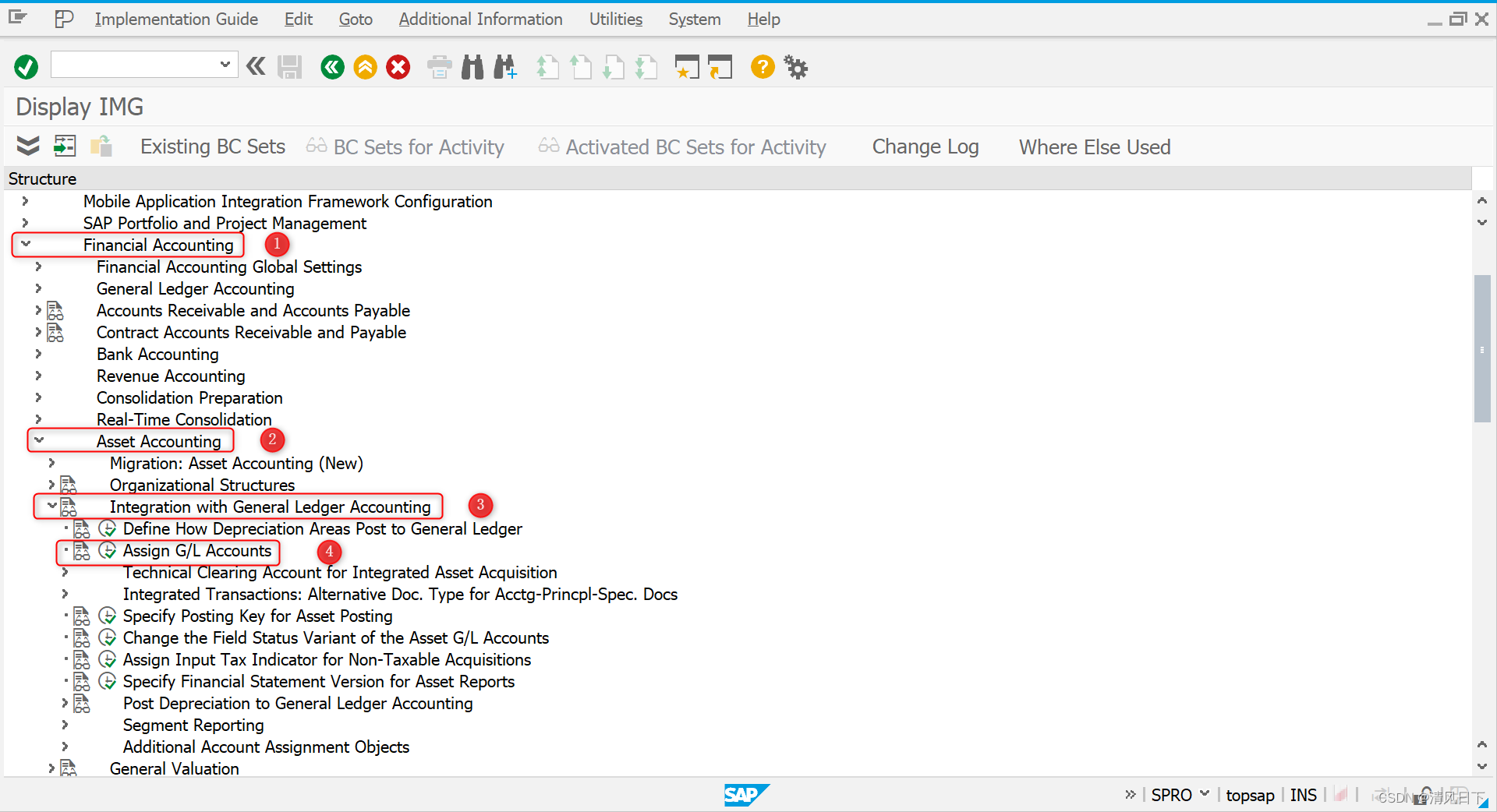1497x812 pixels.
Task: Click the Next Page icon
Action: coord(614,67)
